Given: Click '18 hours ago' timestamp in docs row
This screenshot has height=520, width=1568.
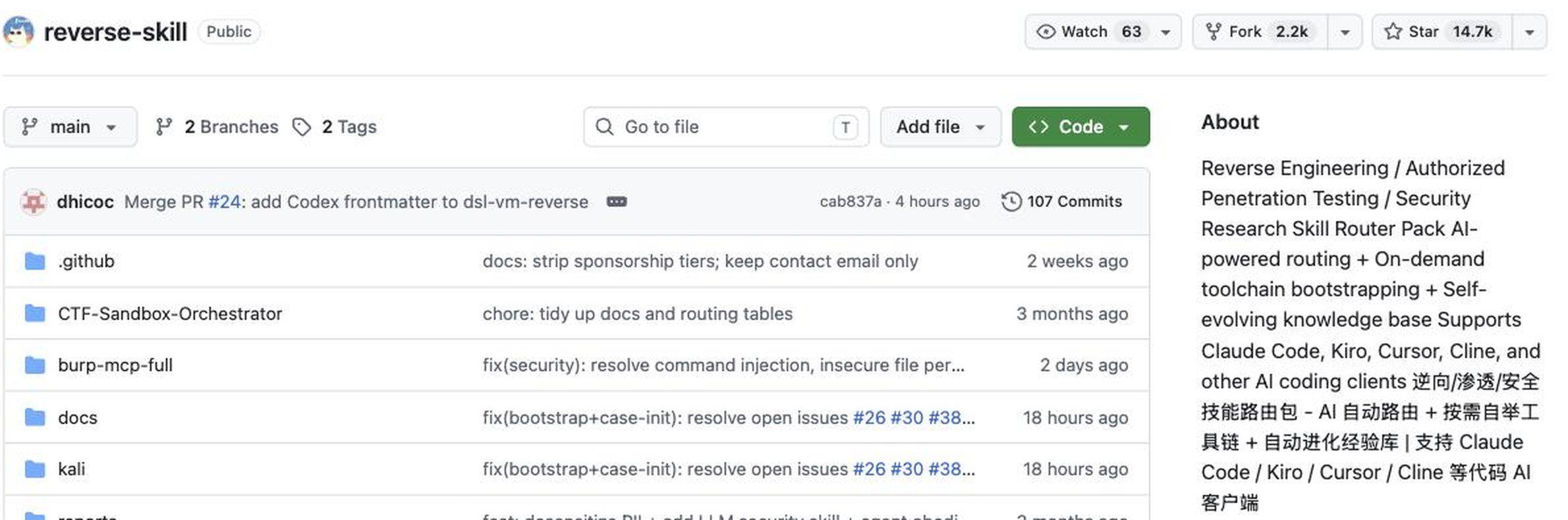Looking at the screenshot, I should [x=1075, y=417].
